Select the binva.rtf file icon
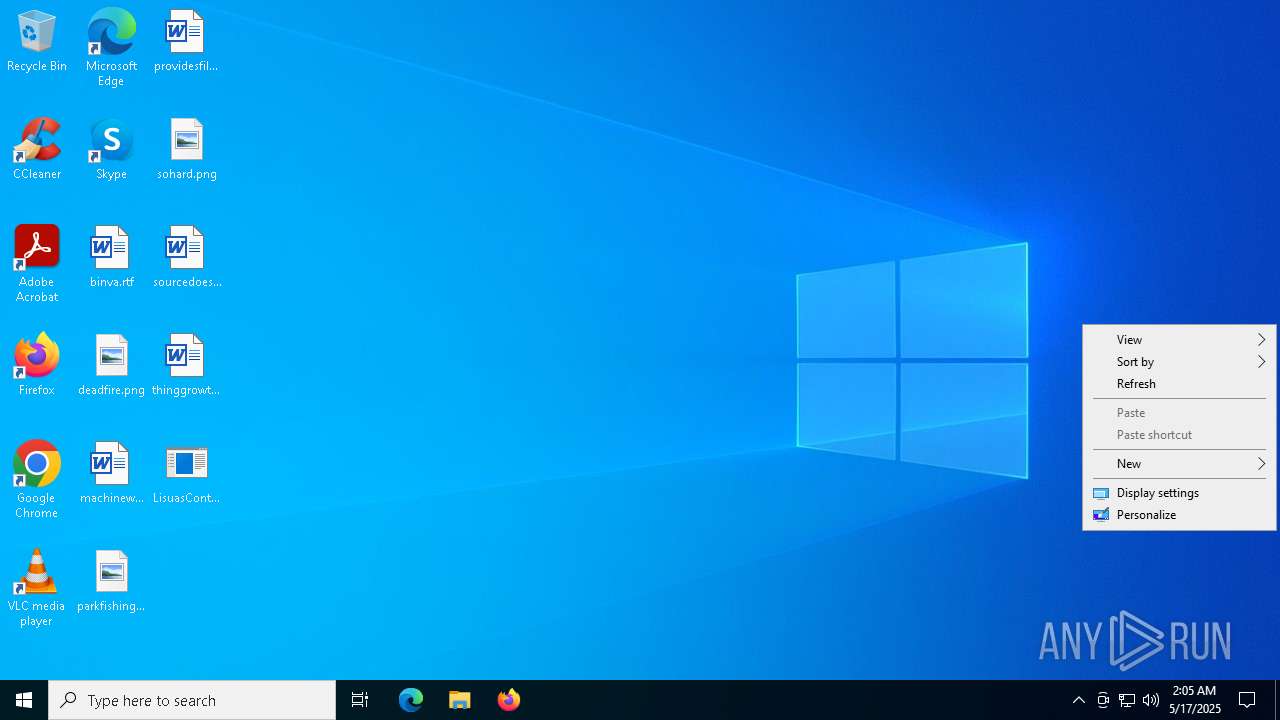The width and height of the screenshot is (1280, 720). click(111, 258)
